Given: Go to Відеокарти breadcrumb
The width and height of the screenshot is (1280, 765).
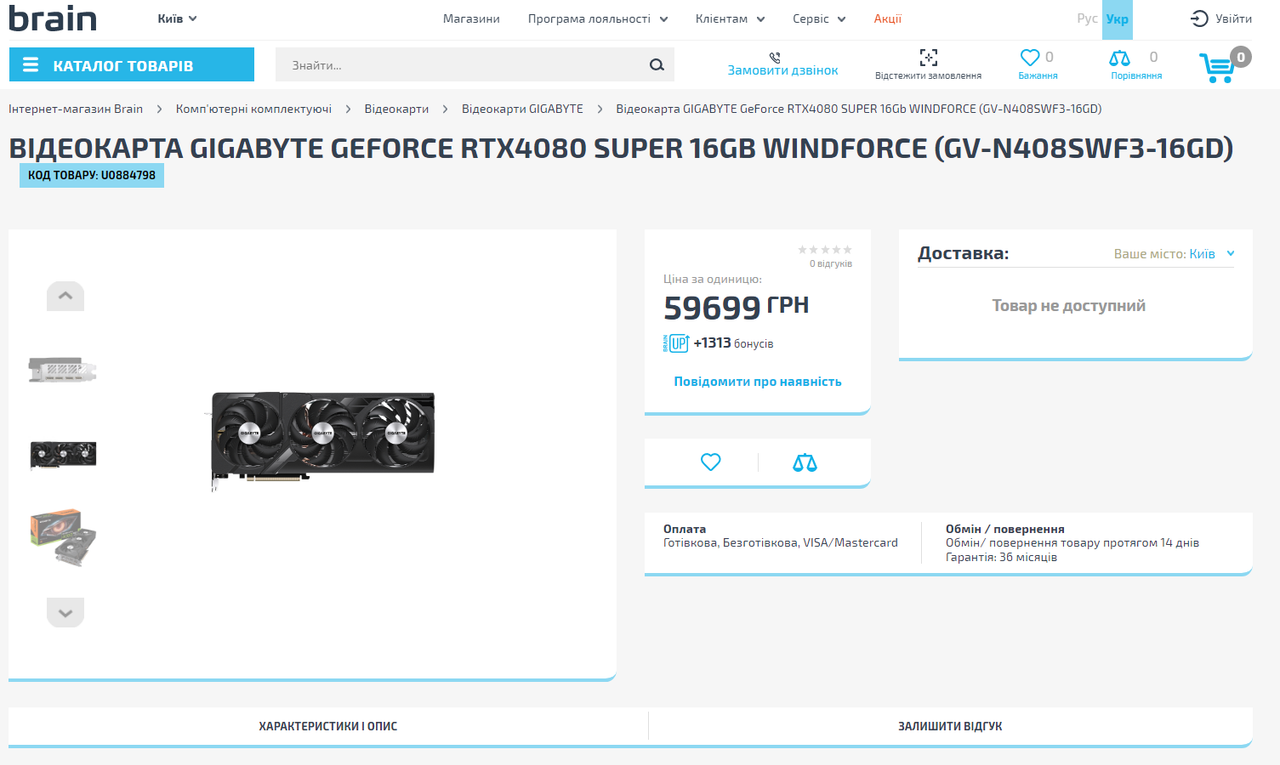Looking at the screenshot, I should [x=396, y=108].
